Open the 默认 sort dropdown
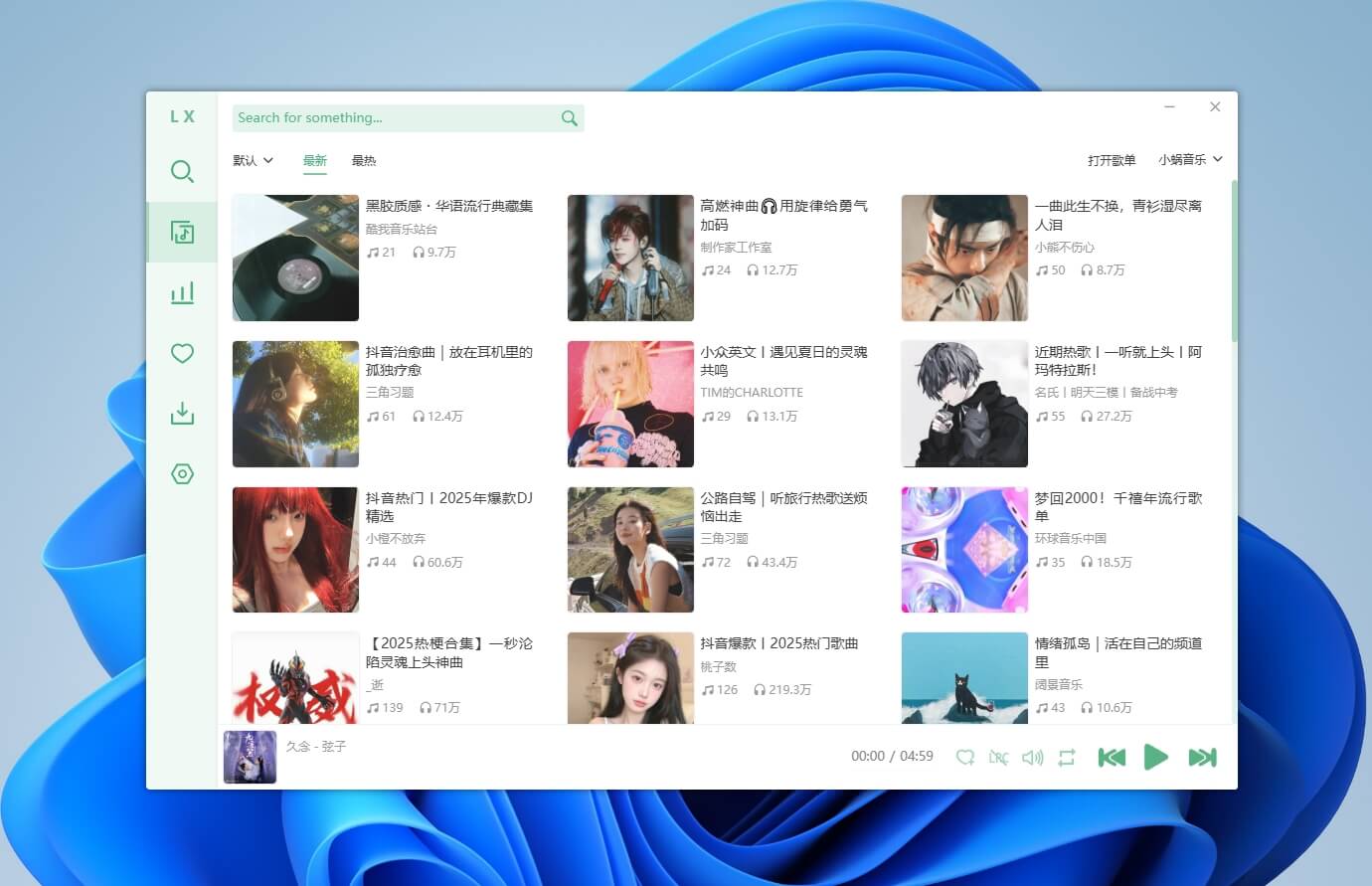The width and height of the screenshot is (1372, 886). tap(252, 160)
